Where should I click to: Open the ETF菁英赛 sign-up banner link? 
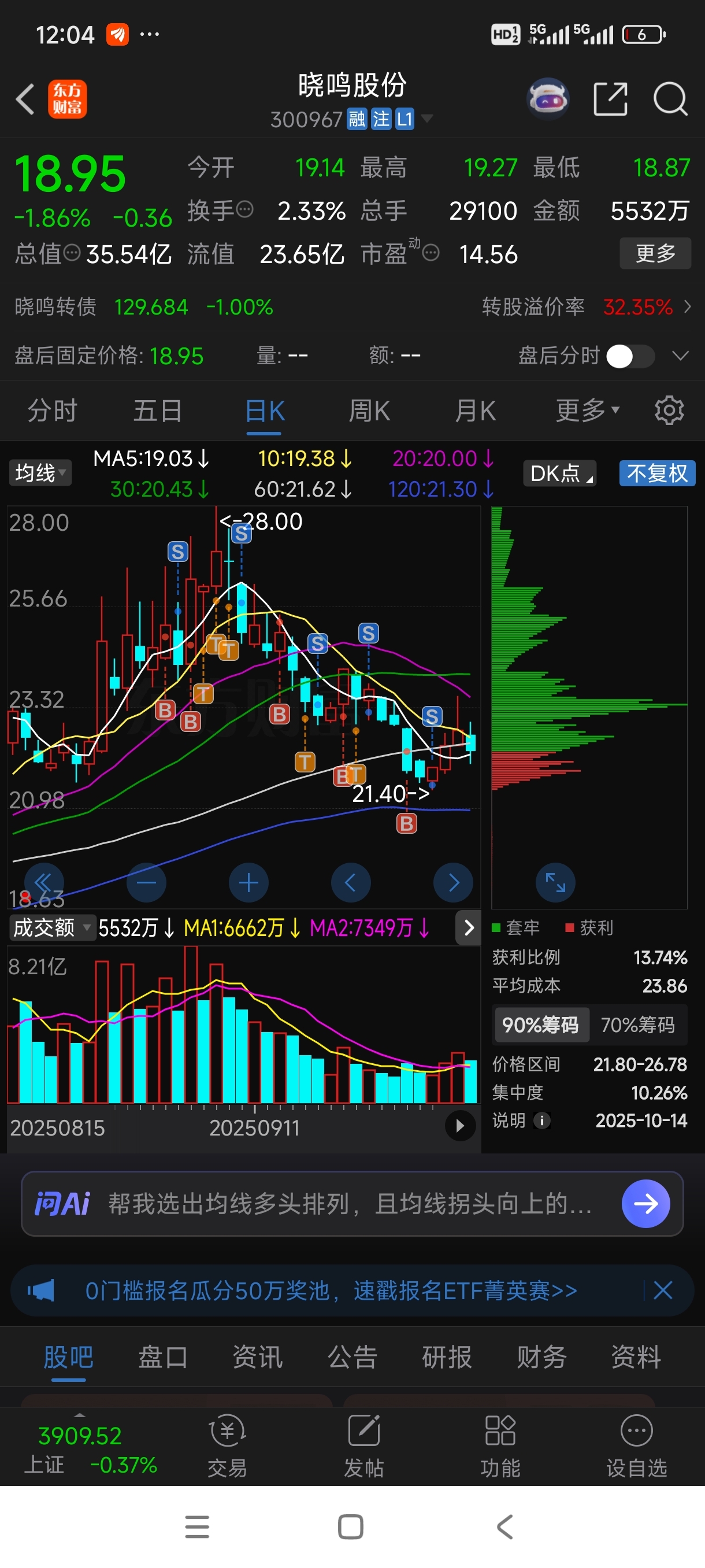331,1290
